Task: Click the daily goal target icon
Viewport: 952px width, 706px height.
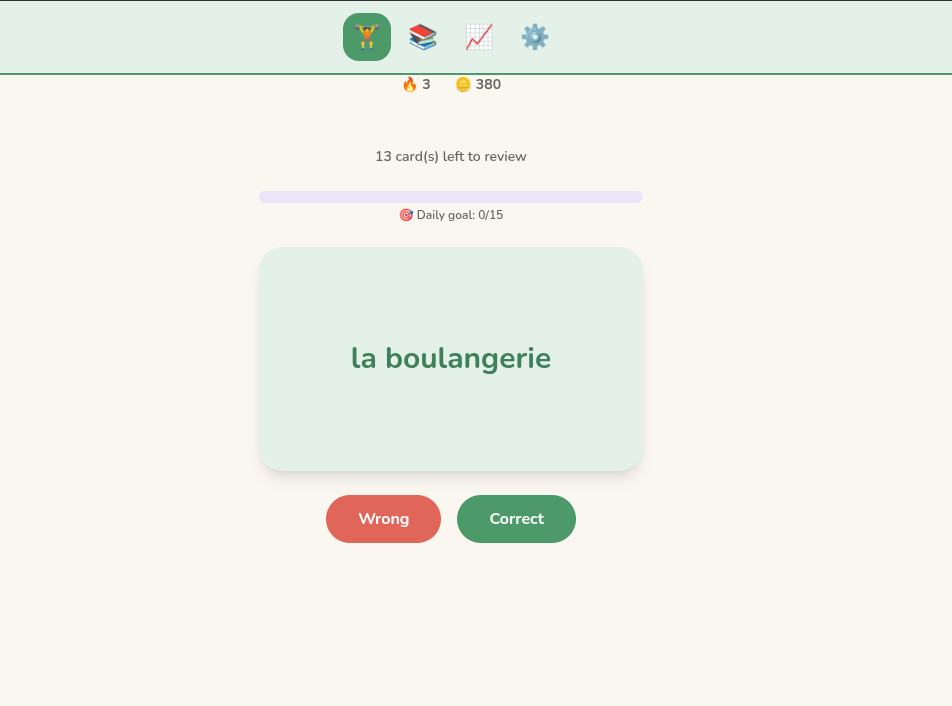Action: (x=406, y=215)
